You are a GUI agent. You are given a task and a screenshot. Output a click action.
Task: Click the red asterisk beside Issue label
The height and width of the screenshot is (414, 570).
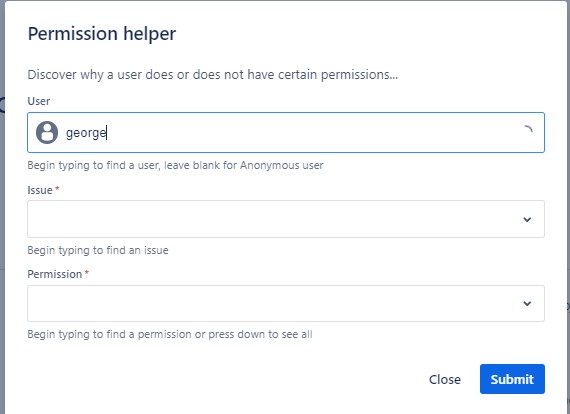pyautogui.click(x=57, y=189)
